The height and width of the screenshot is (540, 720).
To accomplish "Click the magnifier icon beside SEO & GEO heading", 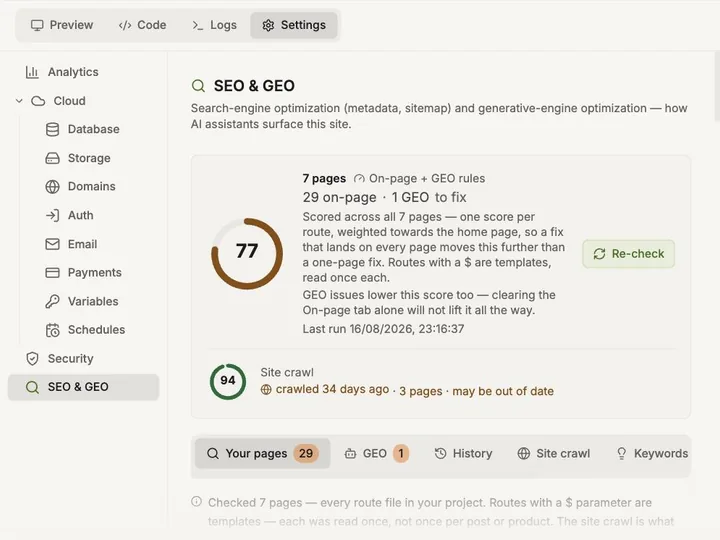I will point(198,86).
